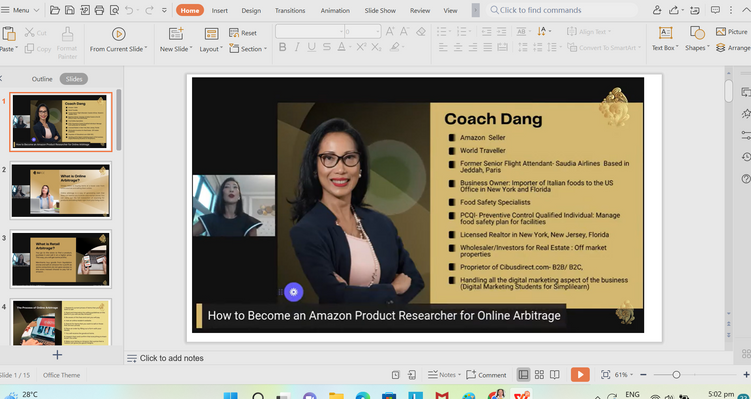Click the Increase Indent icon
Viewport: 751px width, 399px height.
pos(501,32)
